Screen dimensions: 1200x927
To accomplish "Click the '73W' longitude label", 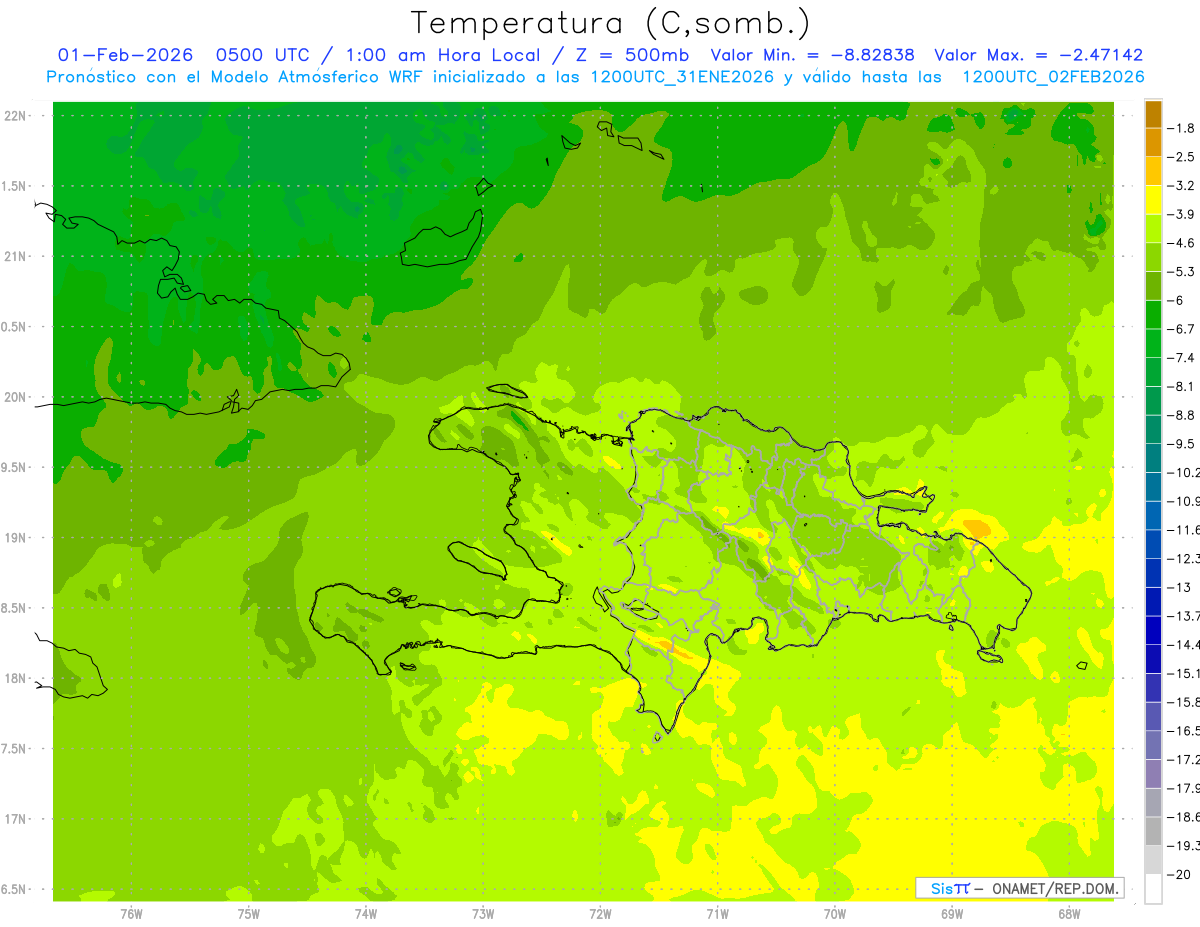I will tap(483, 913).
